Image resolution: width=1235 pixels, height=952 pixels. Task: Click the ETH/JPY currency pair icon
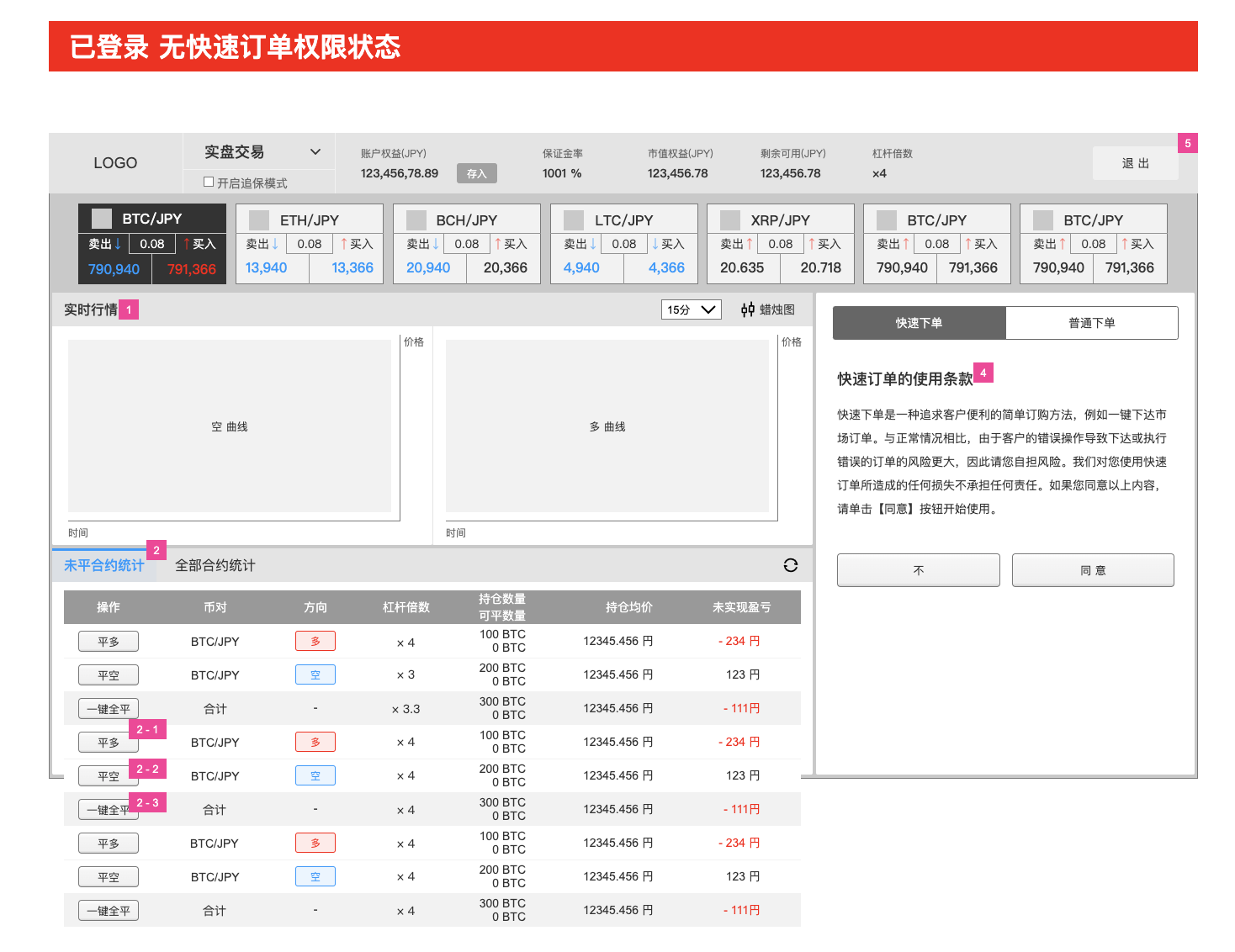[x=259, y=220]
